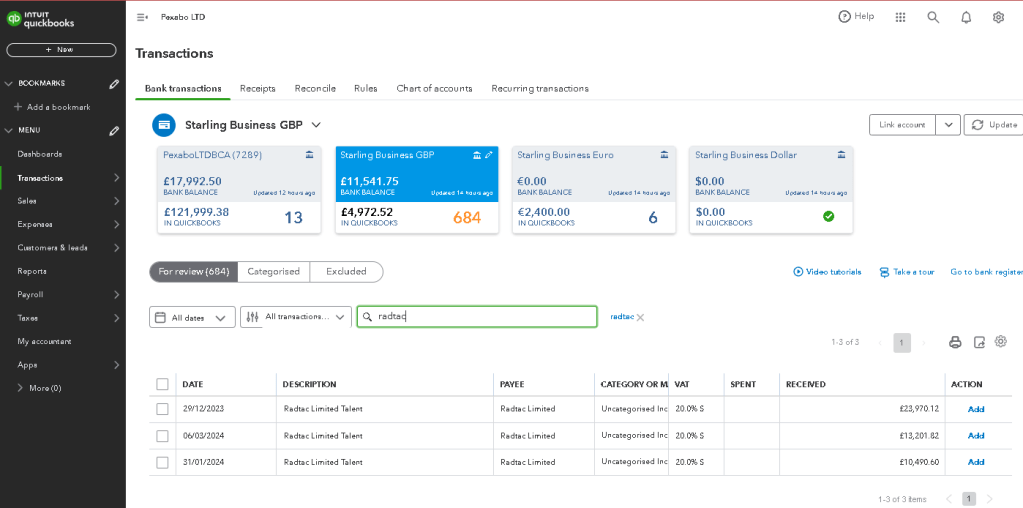Click the filter sliders icon
The width and height of the screenshot is (1023, 508).
tap(253, 317)
